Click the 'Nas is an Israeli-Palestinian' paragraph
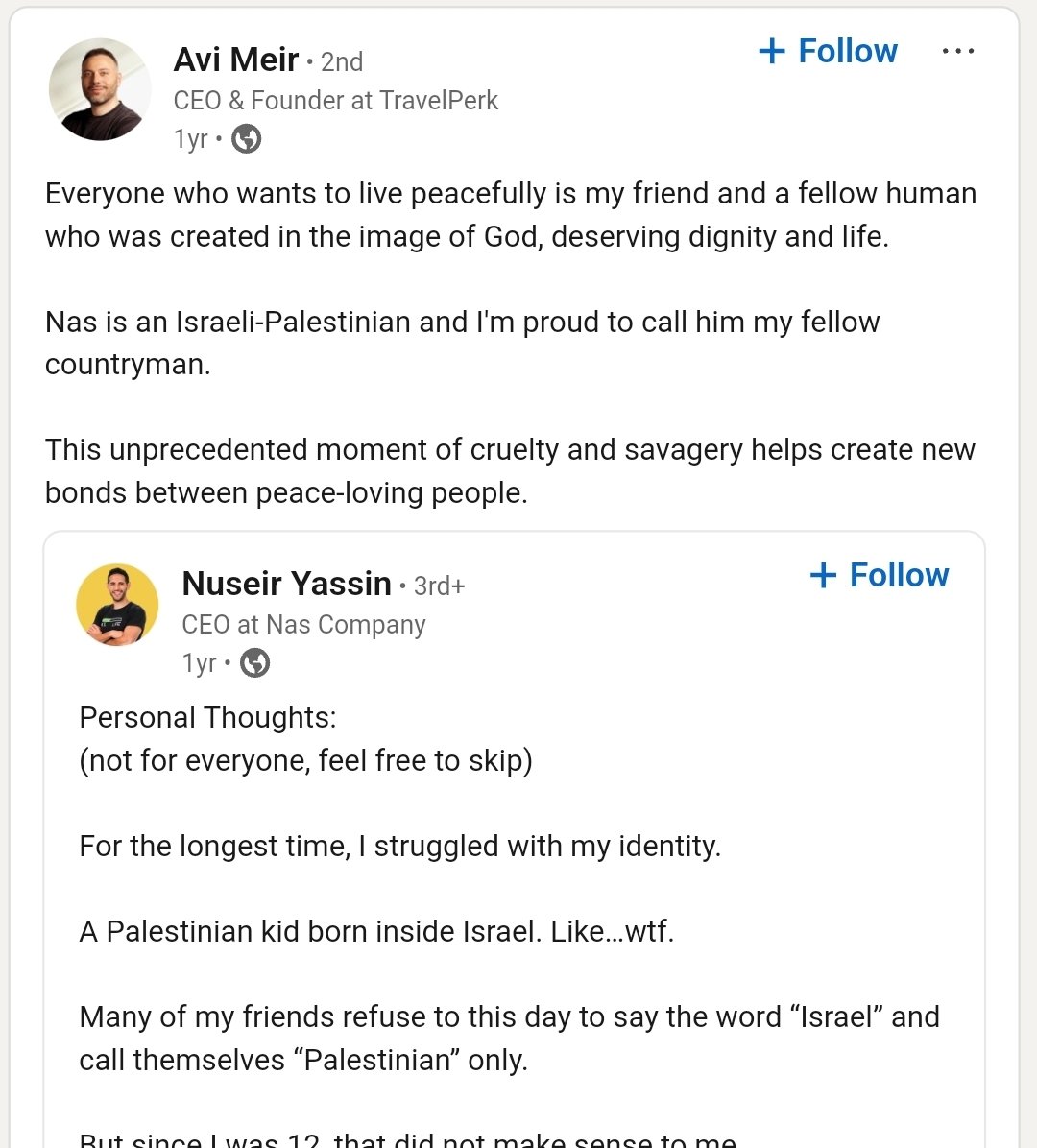1037x1148 pixels. [x=462, y=343]
